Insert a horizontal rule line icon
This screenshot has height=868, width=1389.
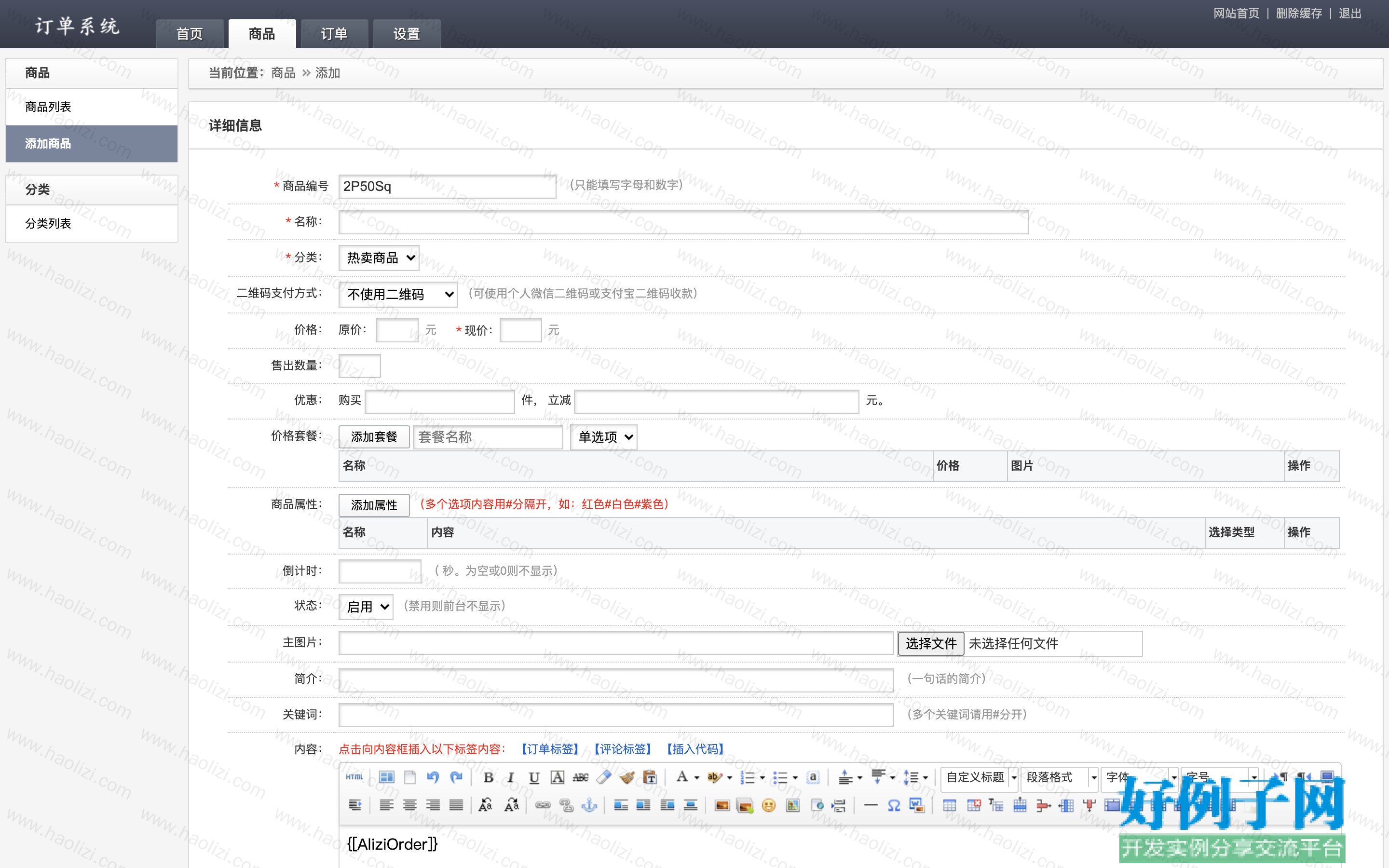(871, 805)
